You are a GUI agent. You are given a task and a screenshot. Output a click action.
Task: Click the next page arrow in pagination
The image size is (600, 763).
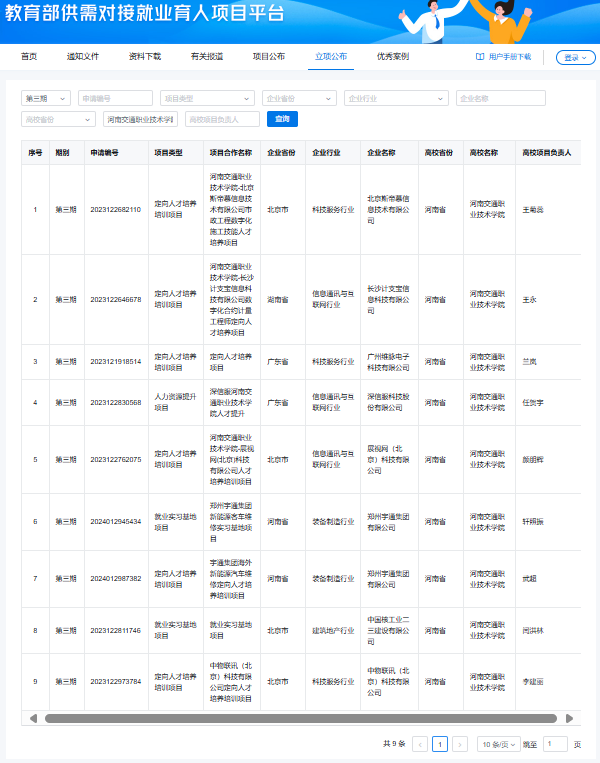[x=460, y=744]
